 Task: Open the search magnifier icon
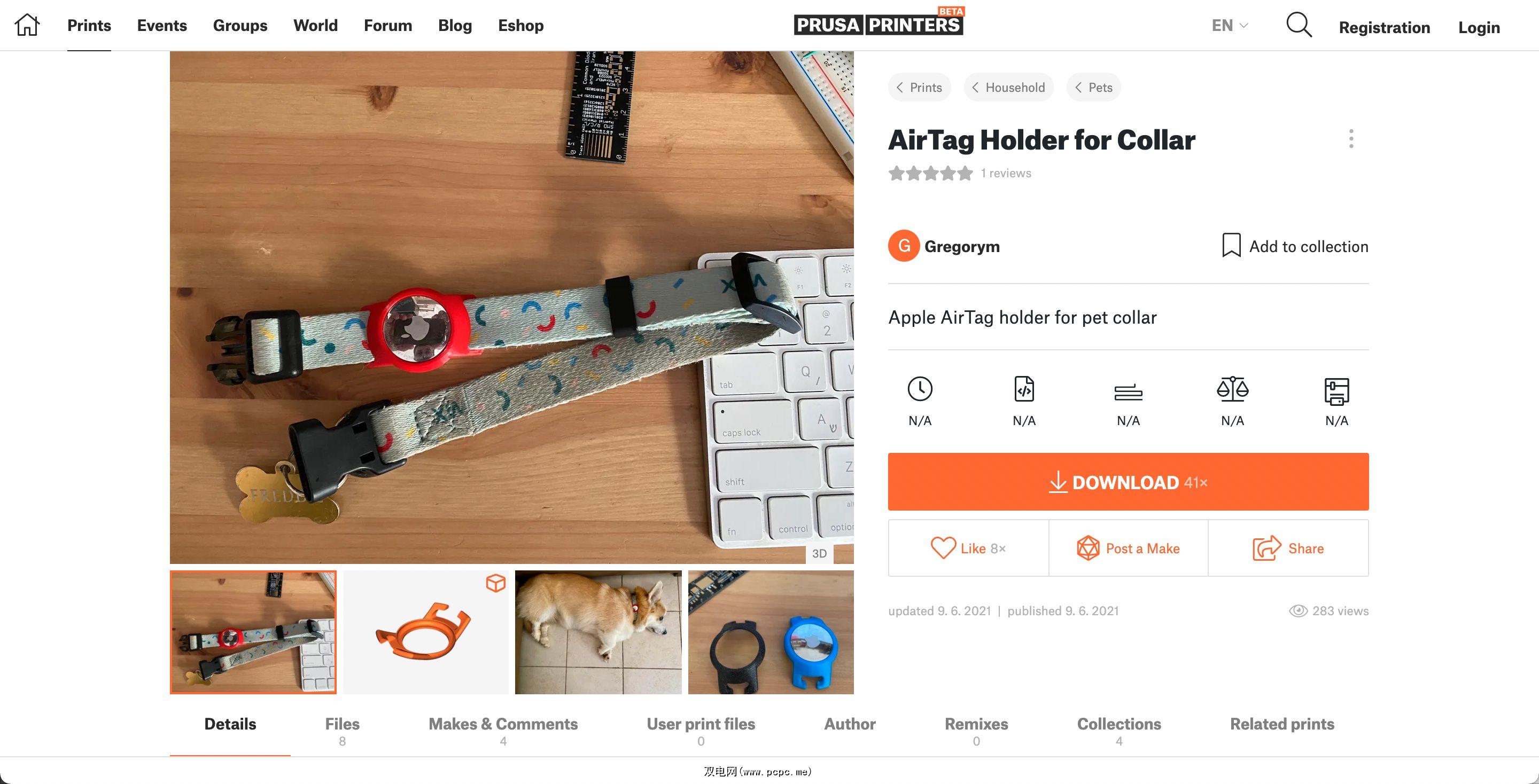(x=1298, y=25)
